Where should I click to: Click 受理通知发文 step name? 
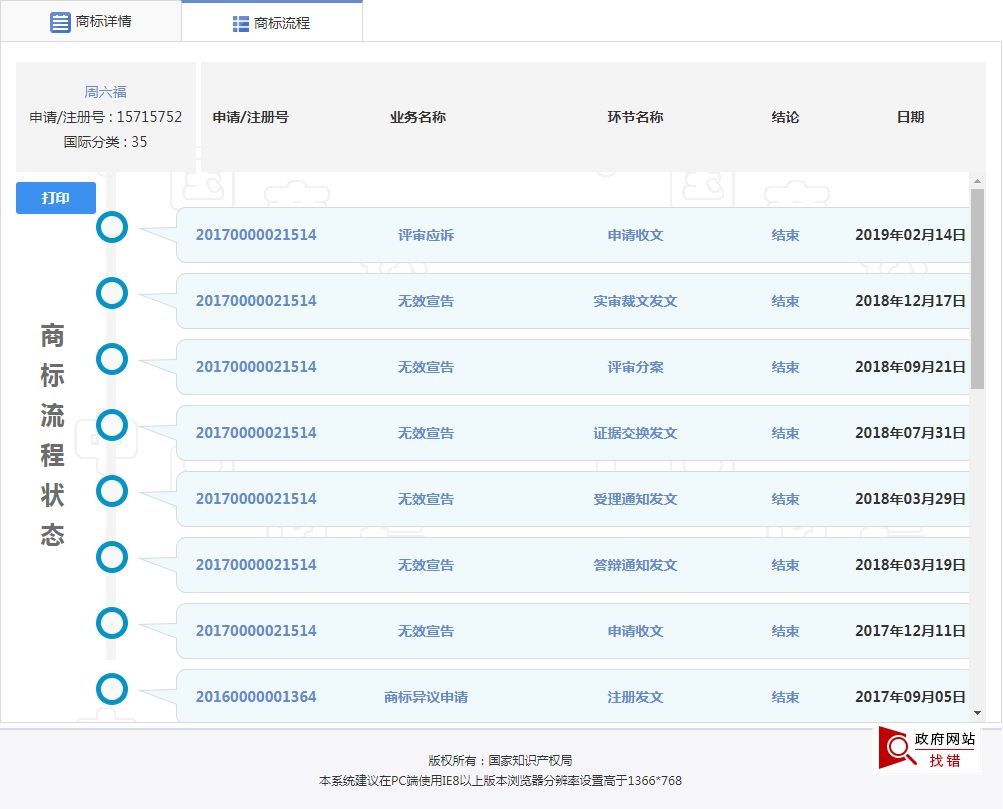(x=635, y=499)
